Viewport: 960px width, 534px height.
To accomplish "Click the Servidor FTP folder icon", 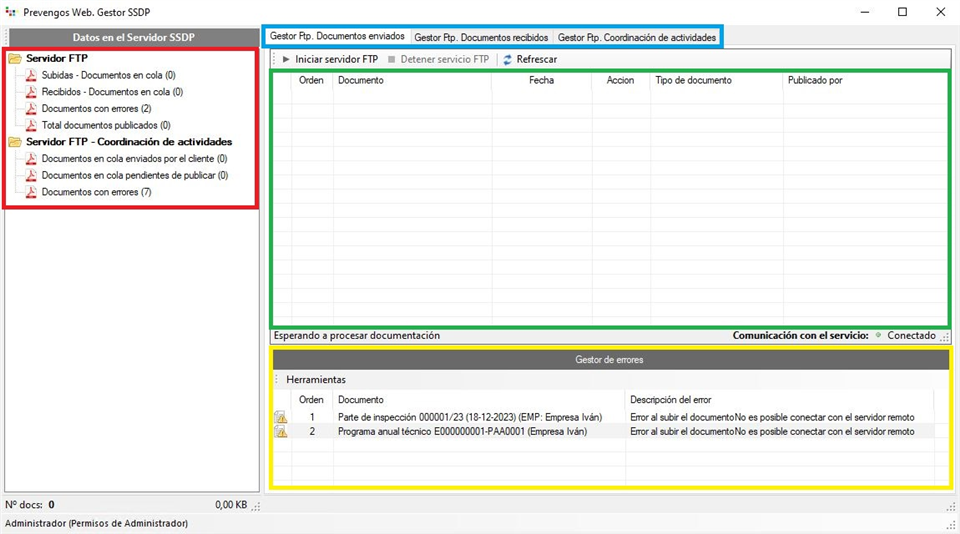I will coord(15,59).
